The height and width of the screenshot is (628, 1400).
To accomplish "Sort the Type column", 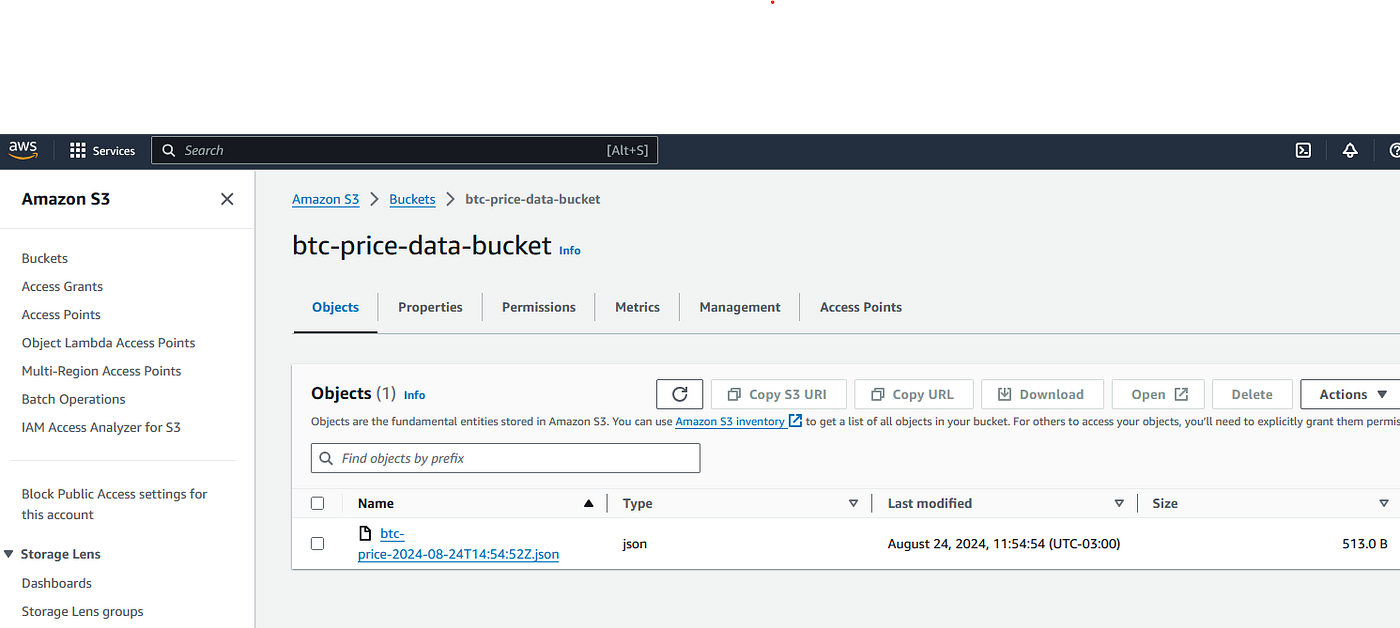I will click(853, 503).
